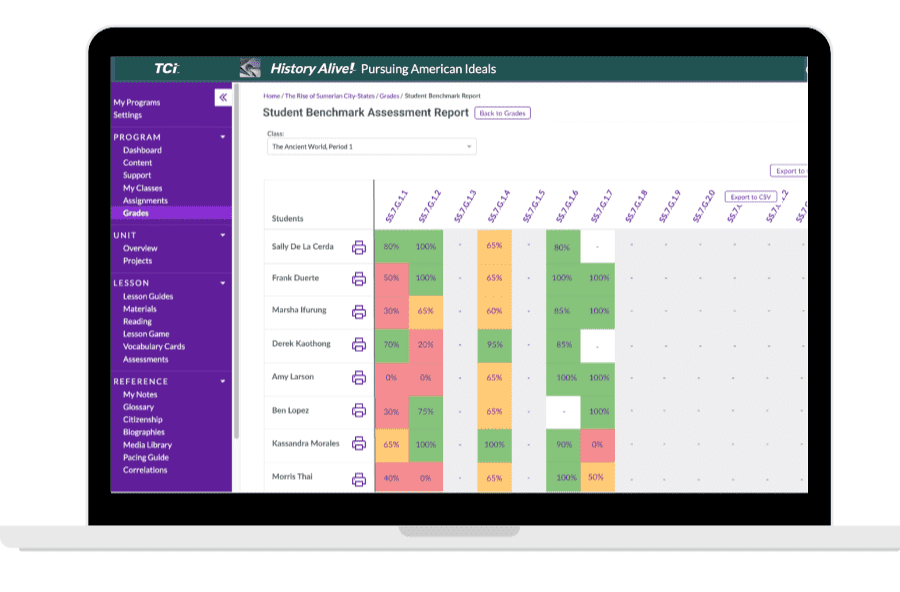The width and height of the screenshot is (900, 592).
Task: Open Reading in sidebar
Action: click(x=137, y=322)
